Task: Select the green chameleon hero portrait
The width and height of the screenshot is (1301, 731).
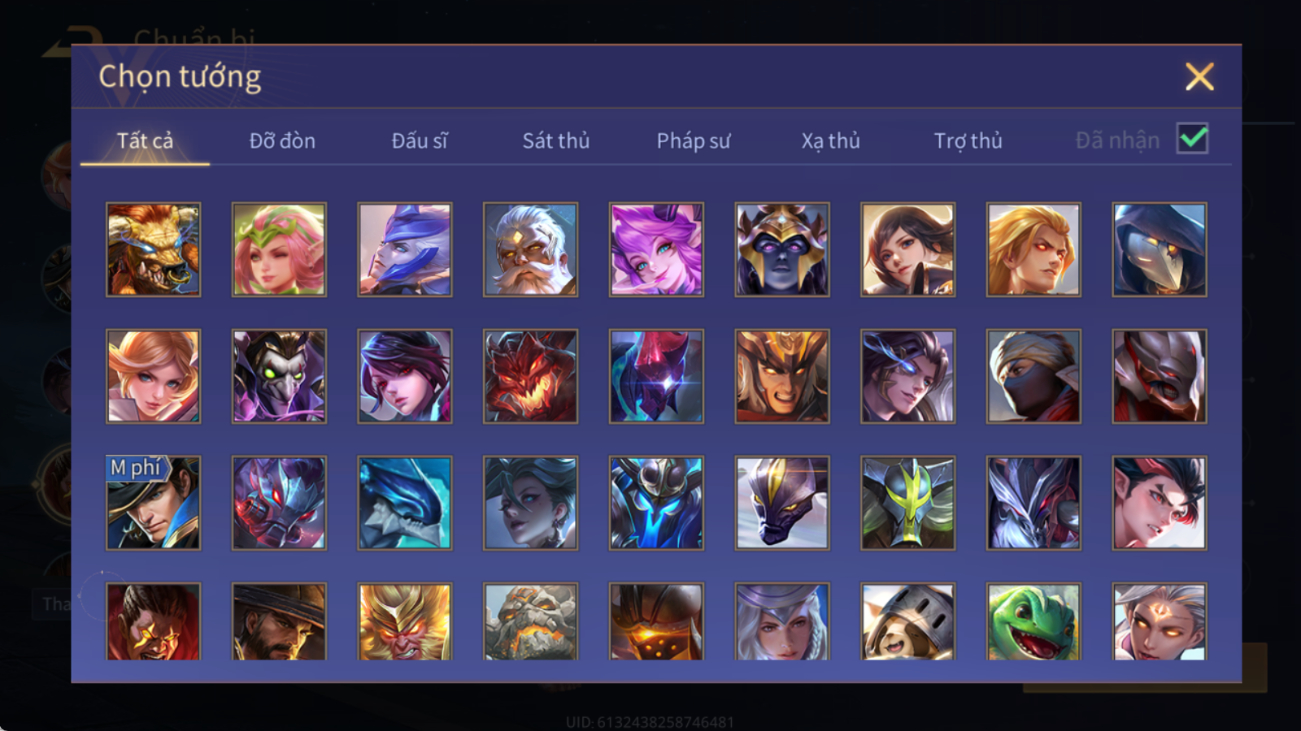Action: (1034, 621)
